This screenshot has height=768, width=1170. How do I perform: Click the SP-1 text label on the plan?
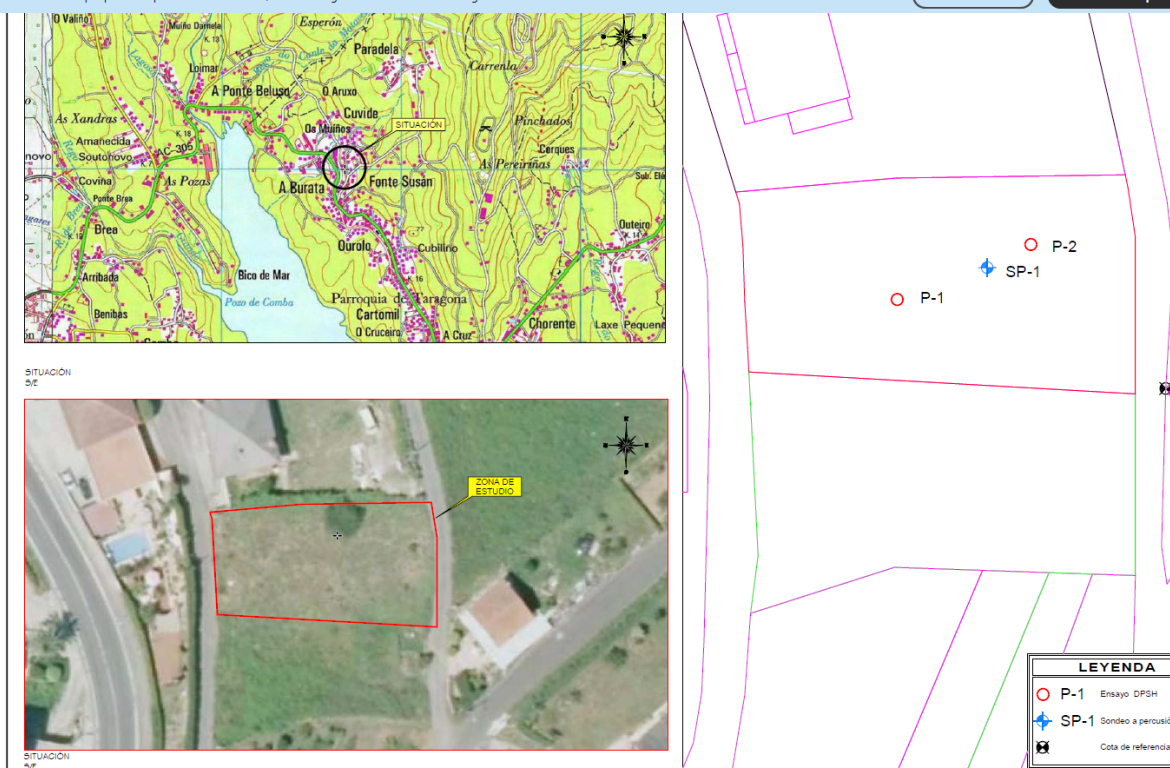pos(1022,272)
